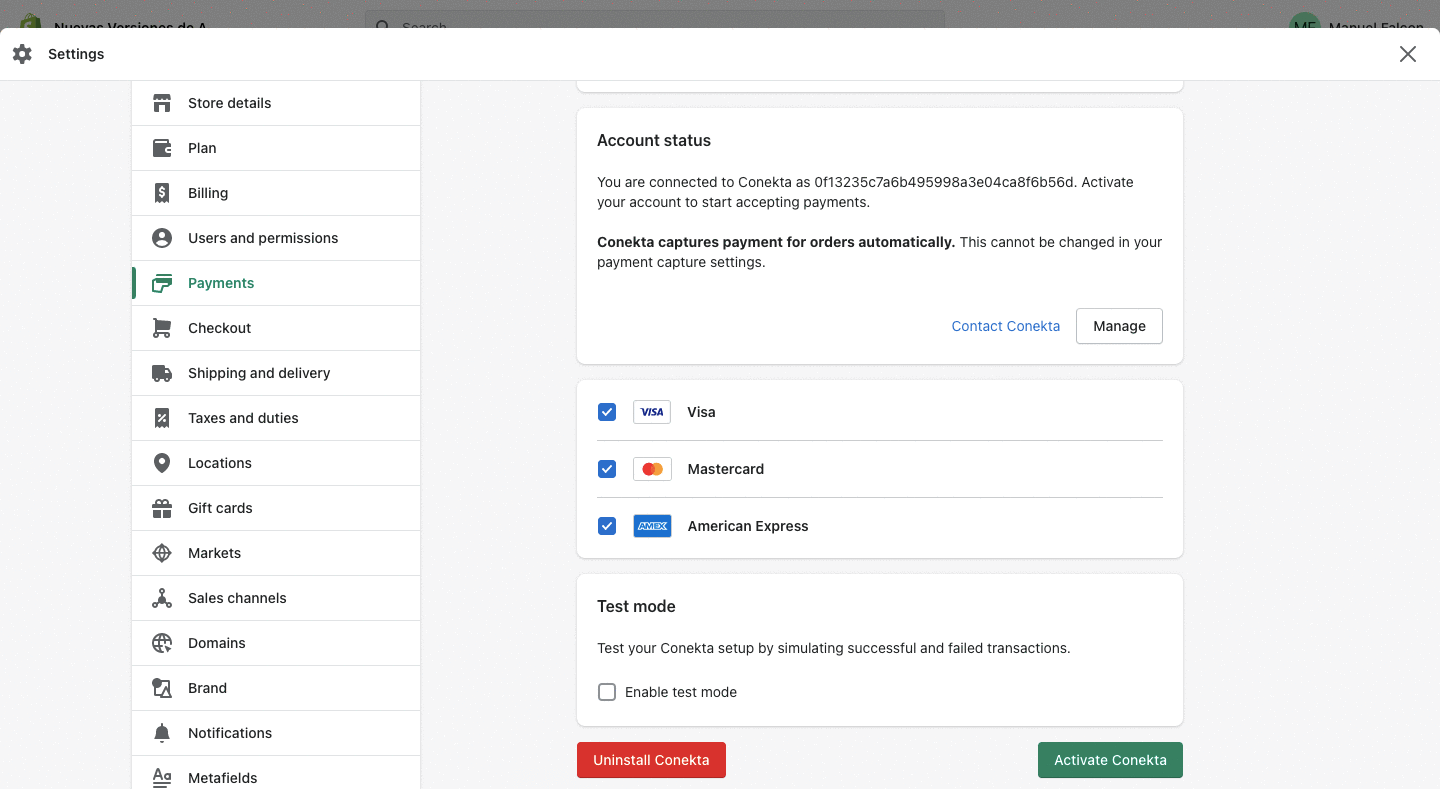Image resolution: width=1440 pixels, height=789 pixels.
Task: Navigate to Locations settings
Action: pos(276,463)
